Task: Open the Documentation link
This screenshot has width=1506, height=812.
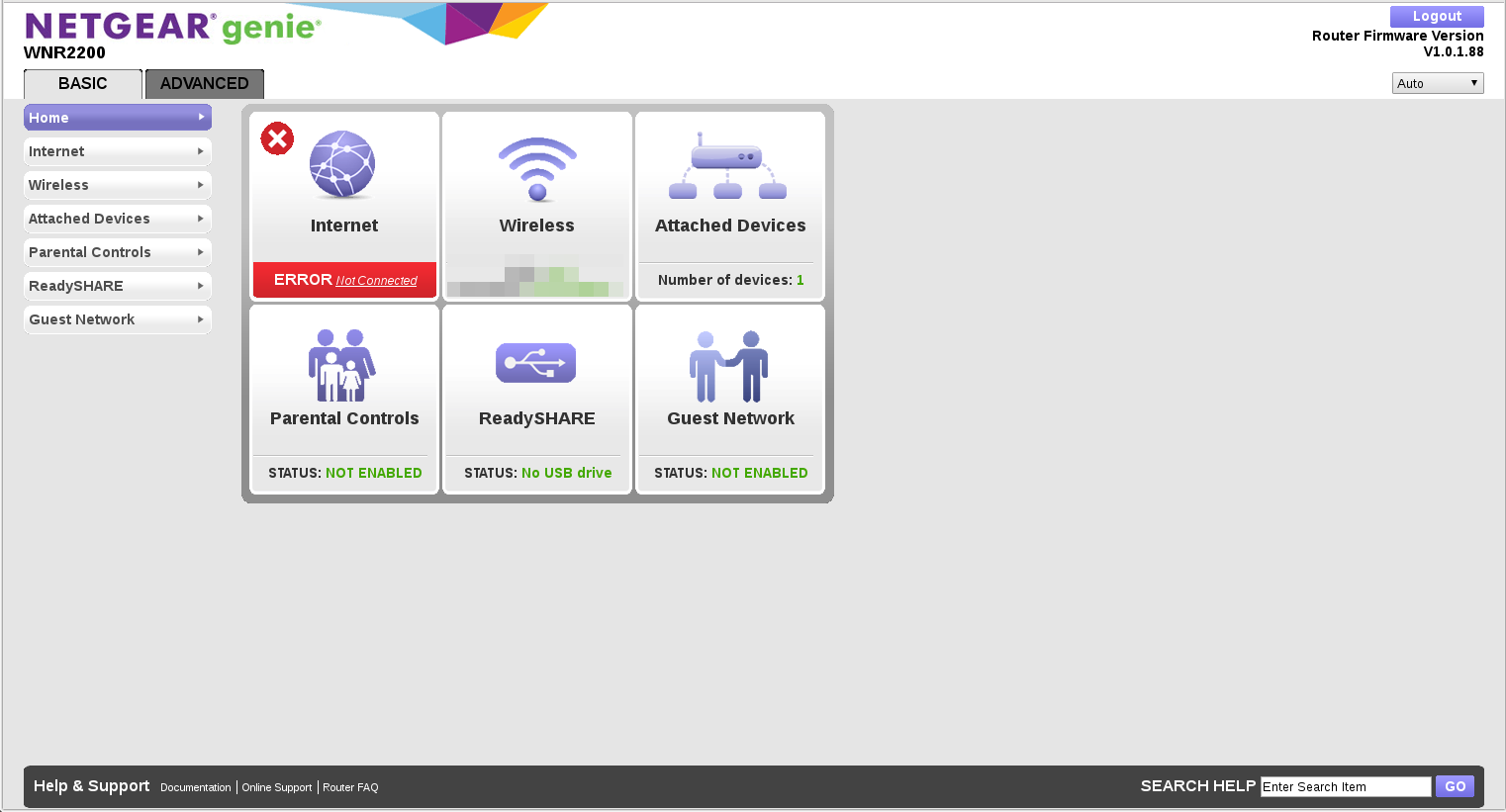Action: click(x=195, y=787)
